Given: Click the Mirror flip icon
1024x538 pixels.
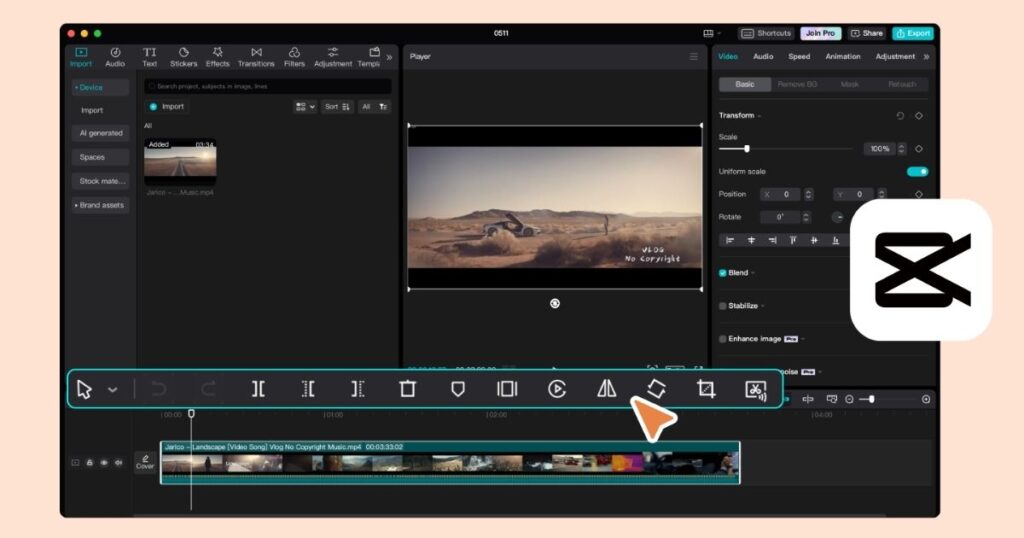Looking at the screenshot, I should pyautogui.click(x=607, y=389).
